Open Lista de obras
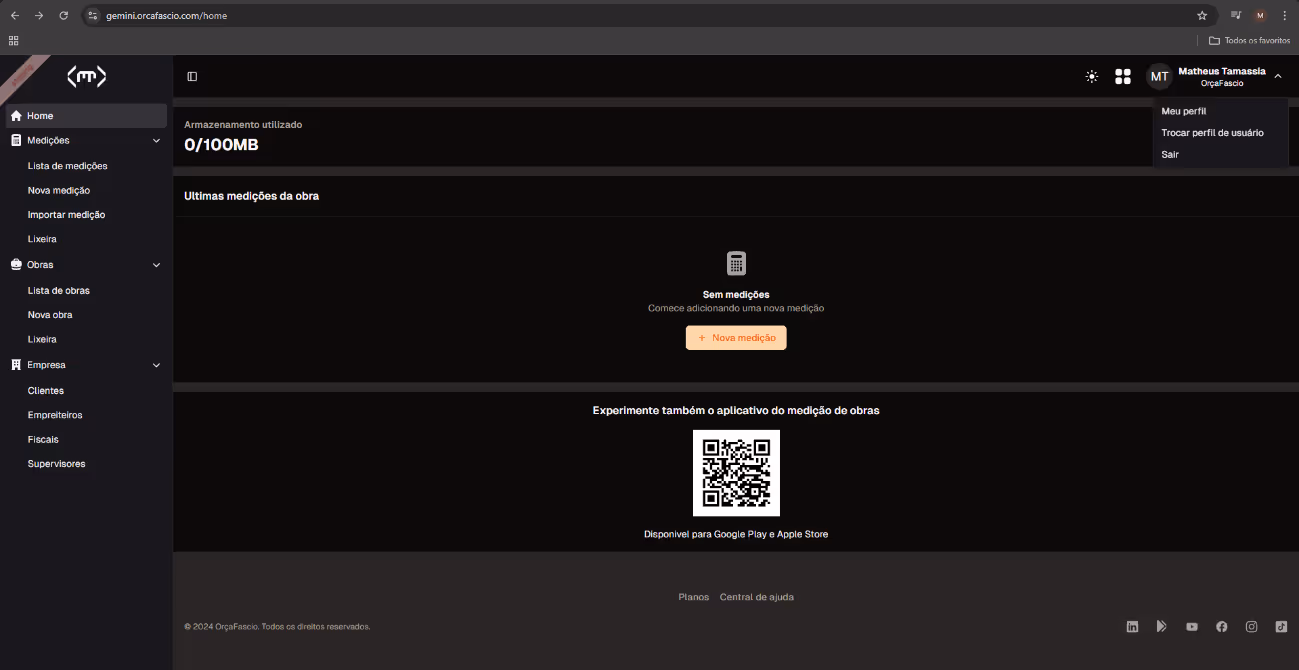The height and width of the screenshot is (670, 1299). (x=59, y=291)
